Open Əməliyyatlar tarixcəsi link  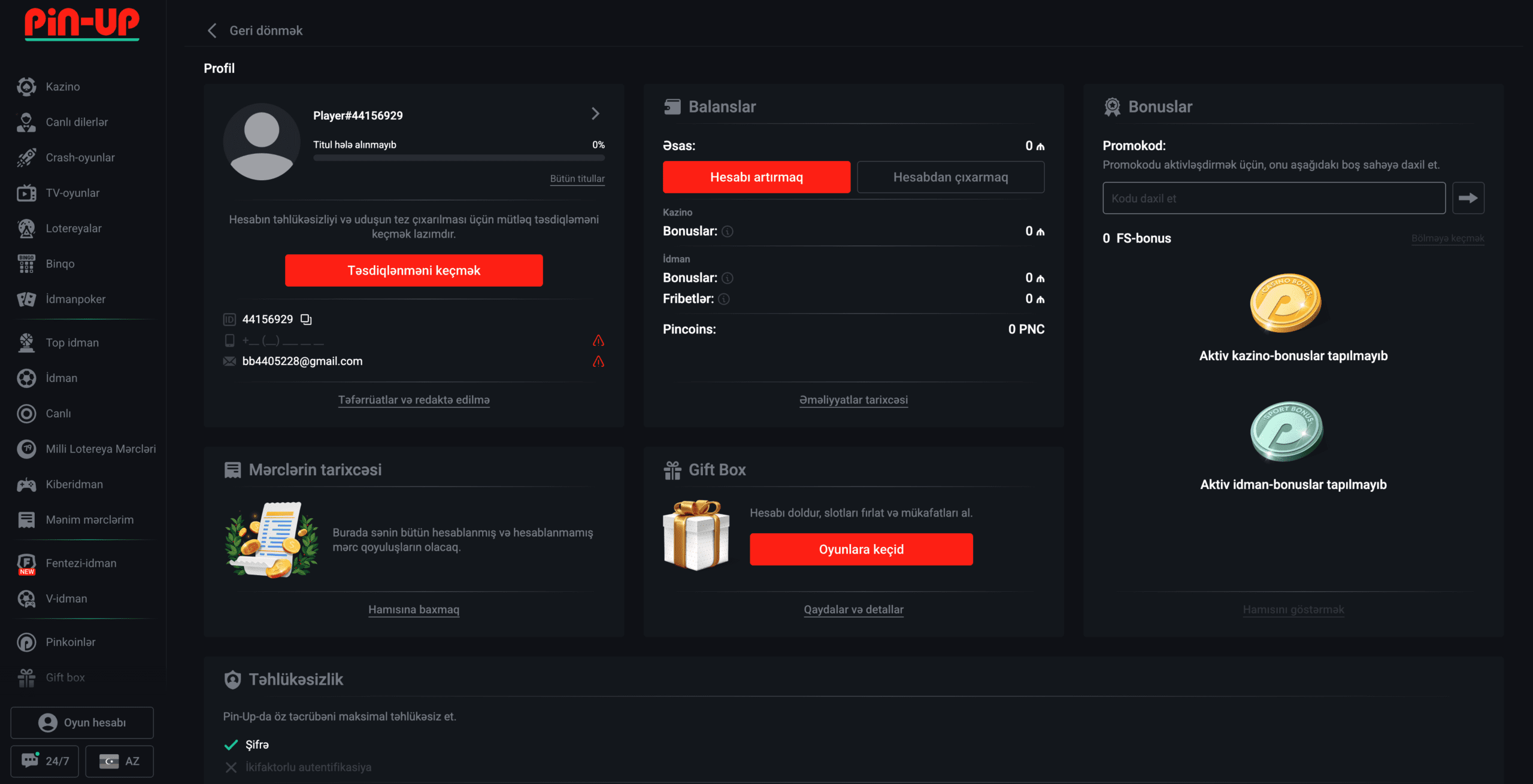[853, 400]
